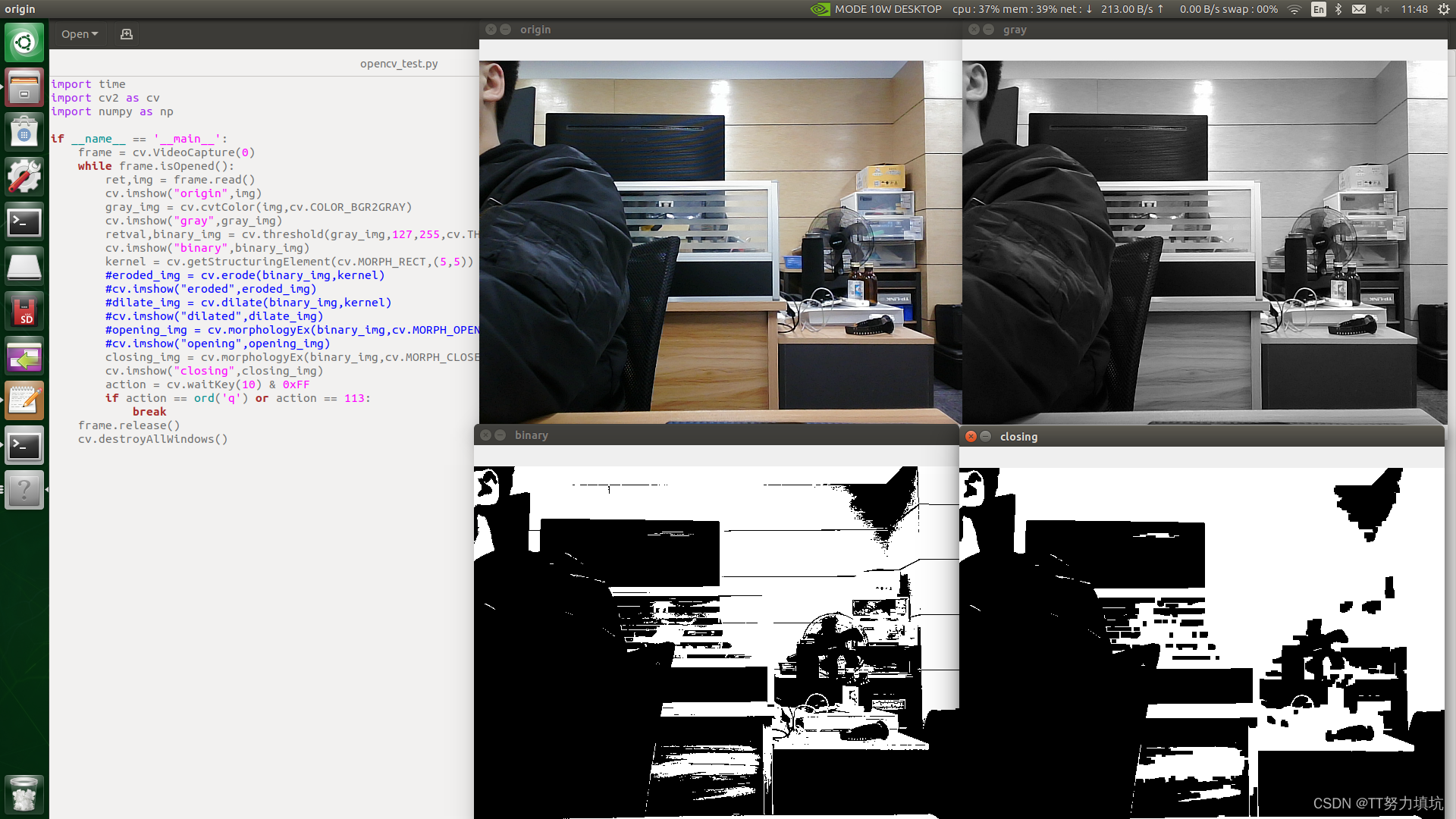Open the Ubuntu Dash from the launcher
This screenshot has width=1456, height=819.
click(24, 42)
